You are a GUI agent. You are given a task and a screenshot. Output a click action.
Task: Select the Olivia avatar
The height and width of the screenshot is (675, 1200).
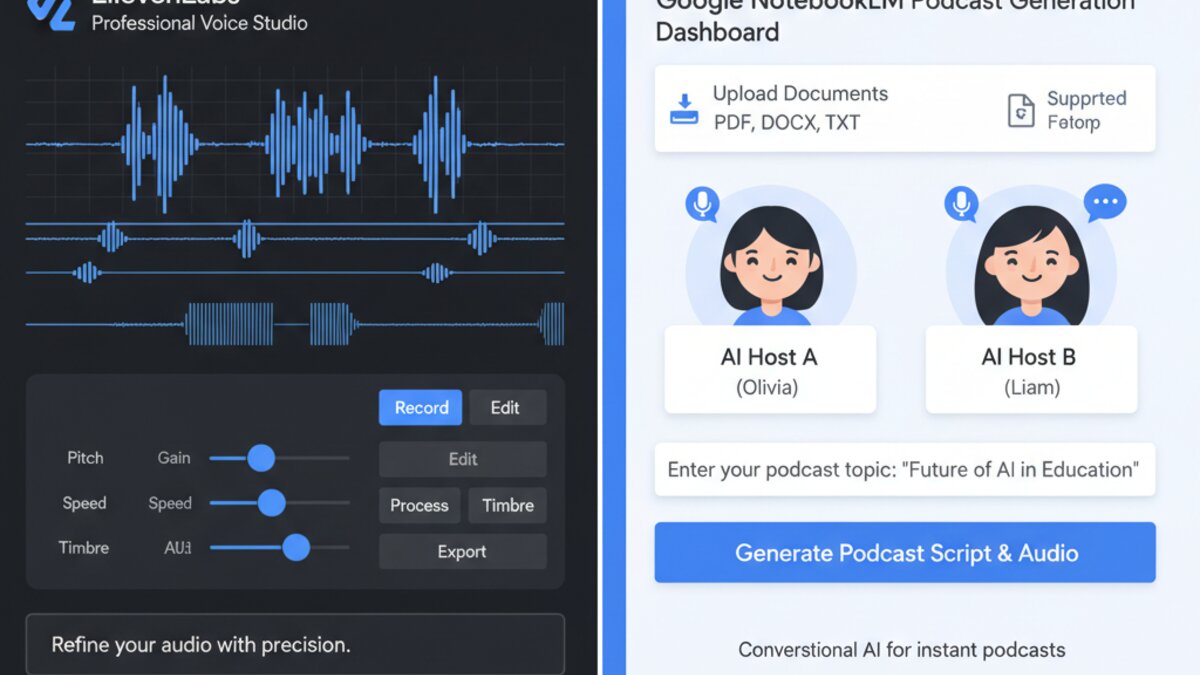(771, 258)
